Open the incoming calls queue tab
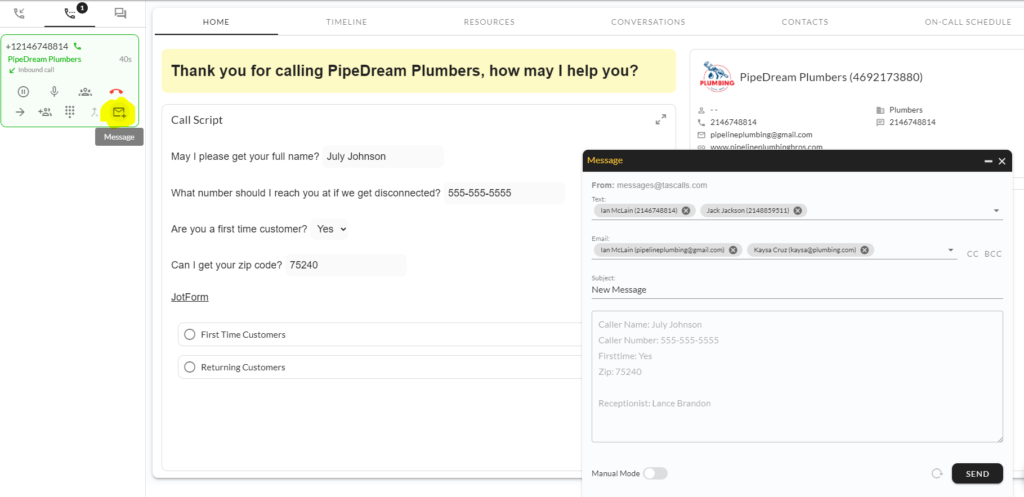Screen dimensions: 1024x497 tap(19, 13)
